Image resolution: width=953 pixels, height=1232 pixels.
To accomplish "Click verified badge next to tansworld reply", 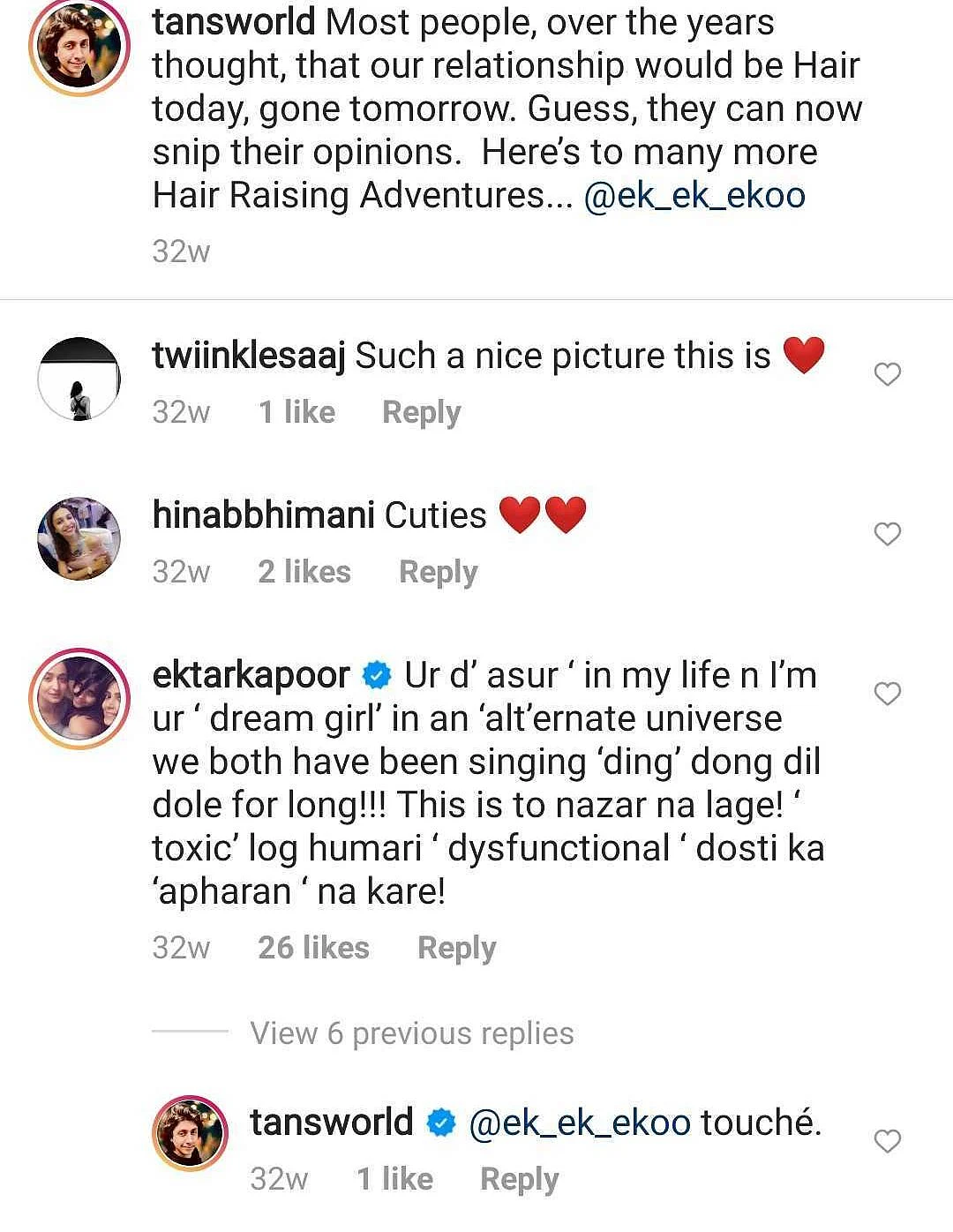I will tap(441, 1124).
